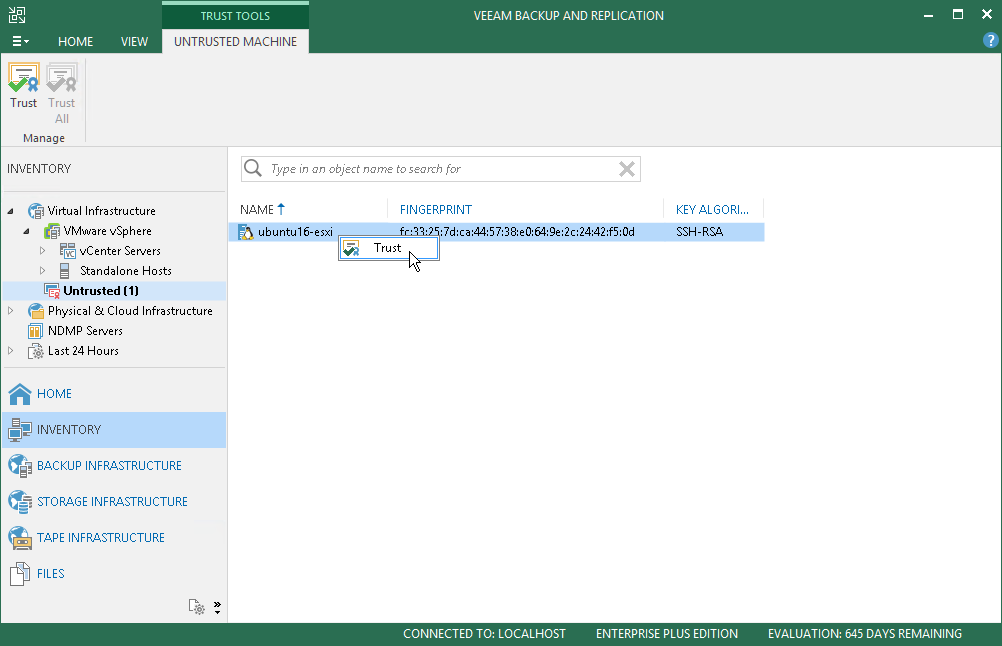Expand the Standalone Hosts node
The height and width of the screenshot is (646, 1002).
[42, 270]
